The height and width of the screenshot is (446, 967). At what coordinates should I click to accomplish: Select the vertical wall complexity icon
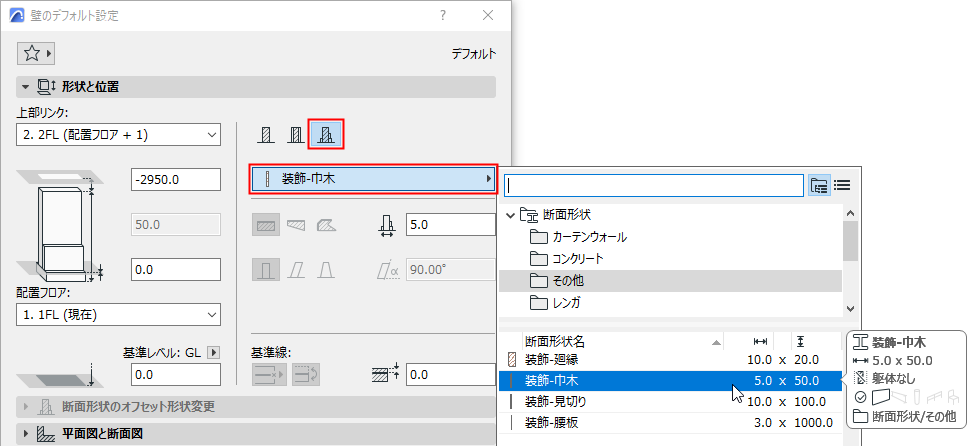pyautogui.click(x=266, y=270)
